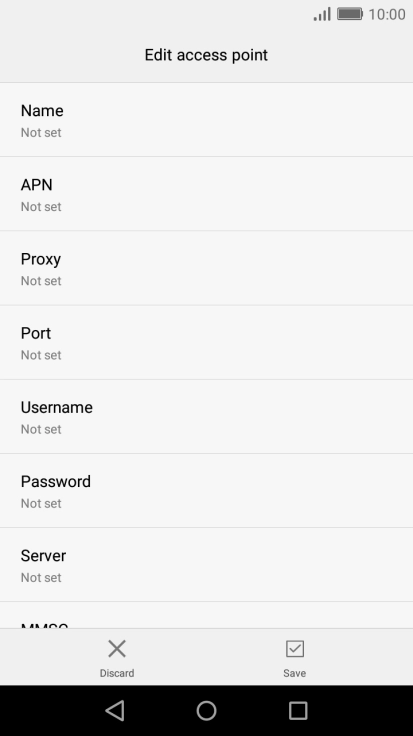Edit the Proxy setting
This screenshot has width=413, height=736.
(x=206, y=268)
